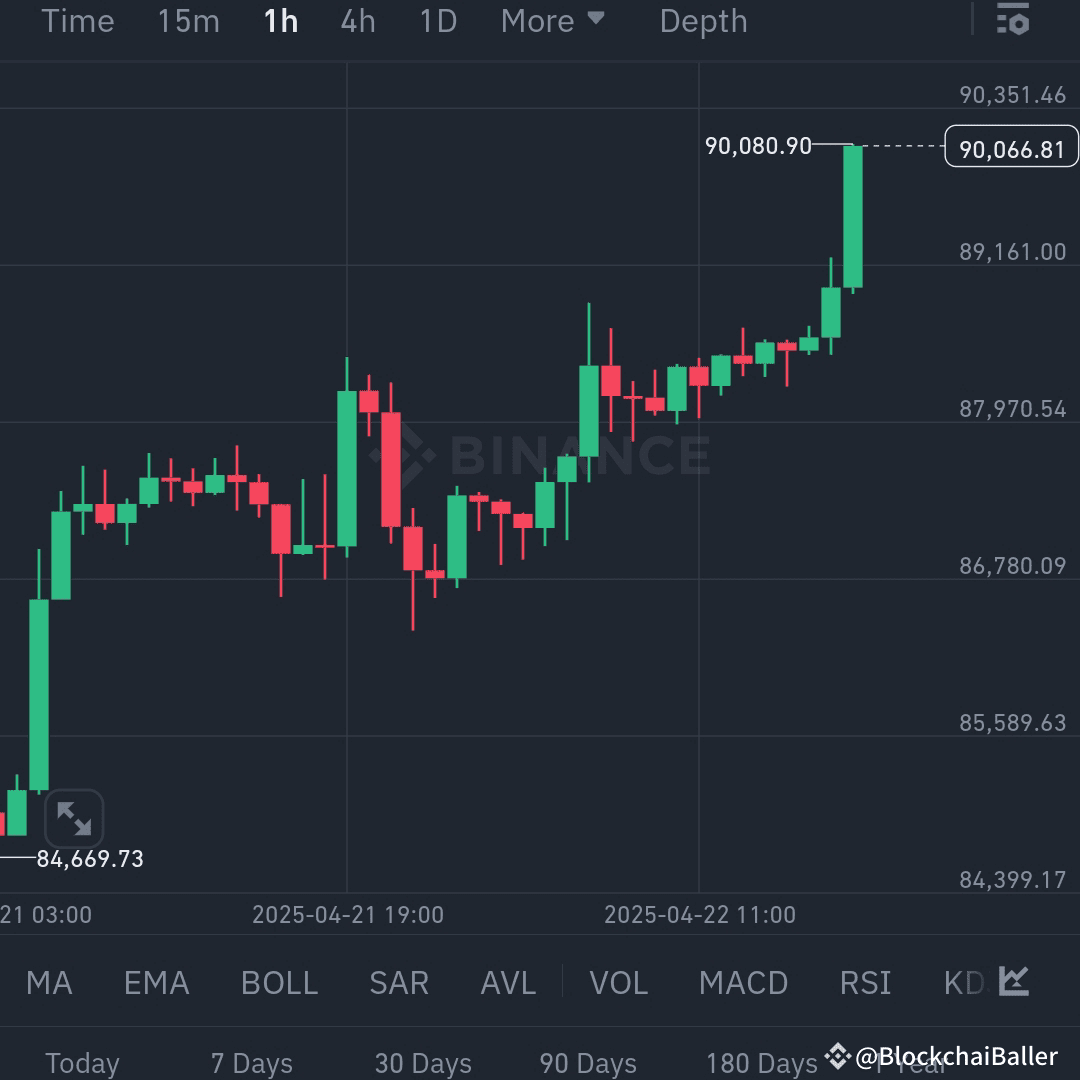
Task: Show the MACD indicator
Action: [x=744, y=983]
